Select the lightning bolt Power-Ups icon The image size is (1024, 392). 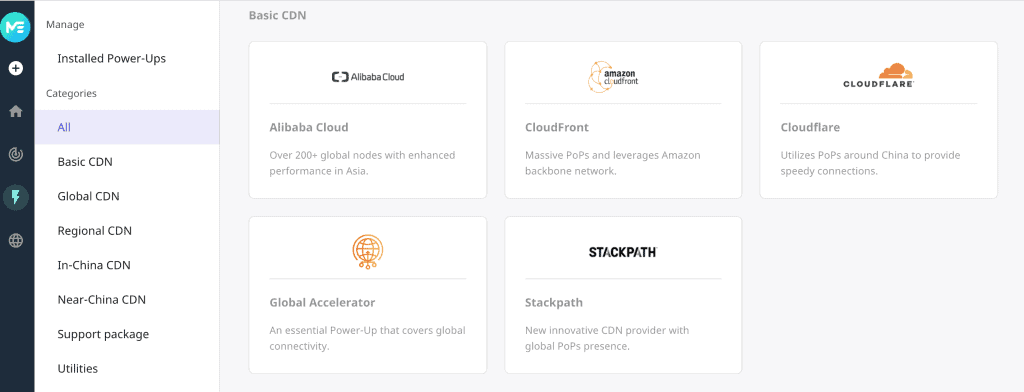[16, 197]
